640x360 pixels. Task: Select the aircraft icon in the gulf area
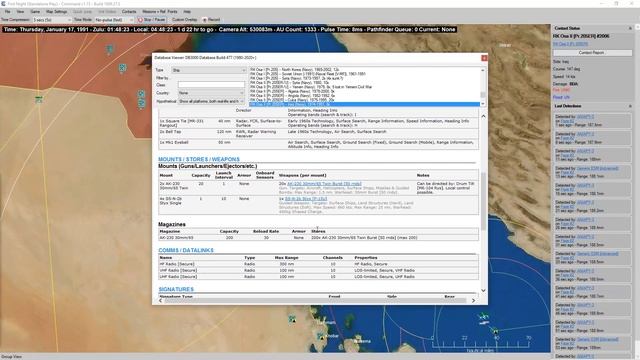point(483,316)
